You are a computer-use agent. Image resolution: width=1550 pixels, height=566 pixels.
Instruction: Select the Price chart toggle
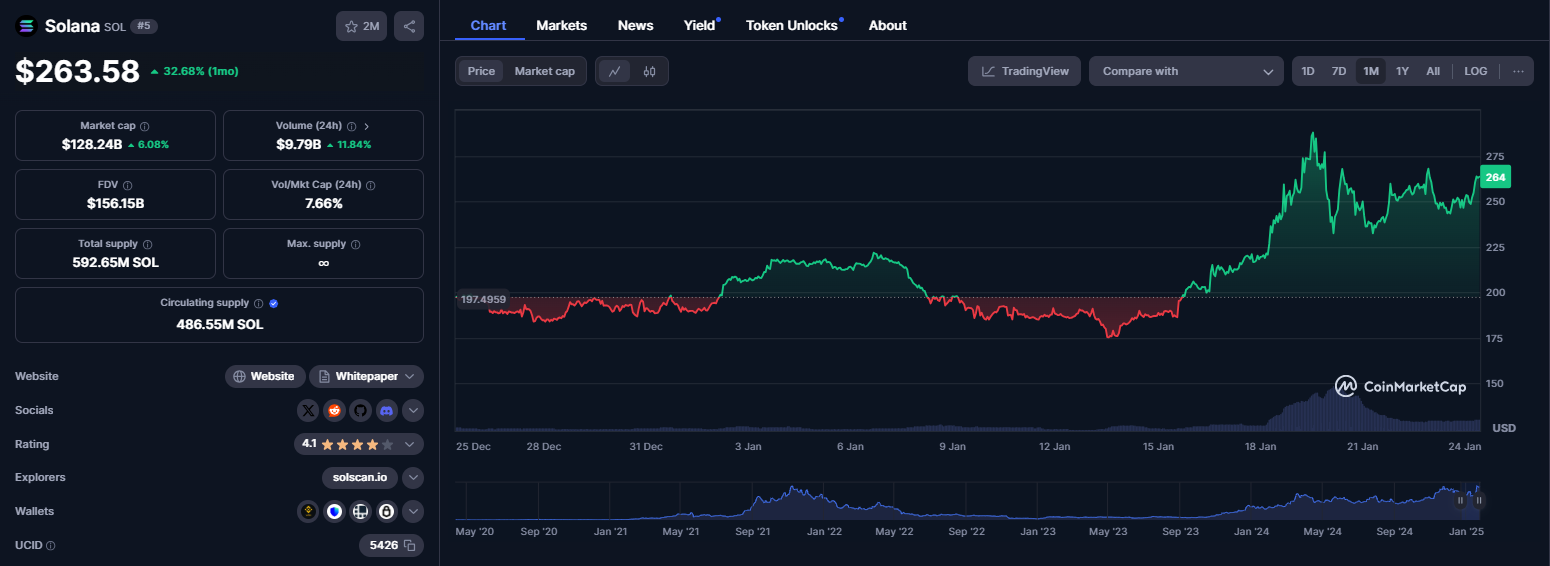481,71
